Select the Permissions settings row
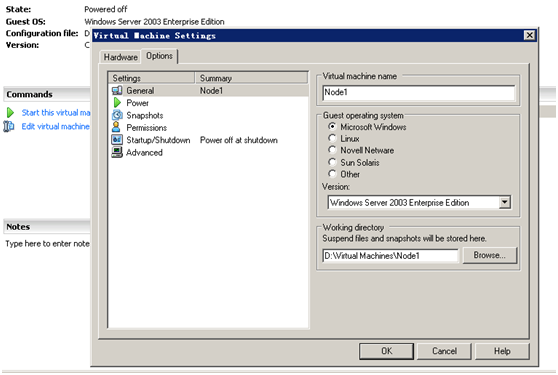 (x=208, y=127)
